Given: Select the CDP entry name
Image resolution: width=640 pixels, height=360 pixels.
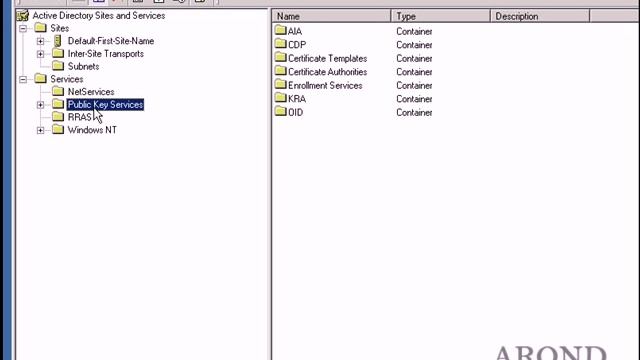Looking at the screenshot, I should click(297, 45).
